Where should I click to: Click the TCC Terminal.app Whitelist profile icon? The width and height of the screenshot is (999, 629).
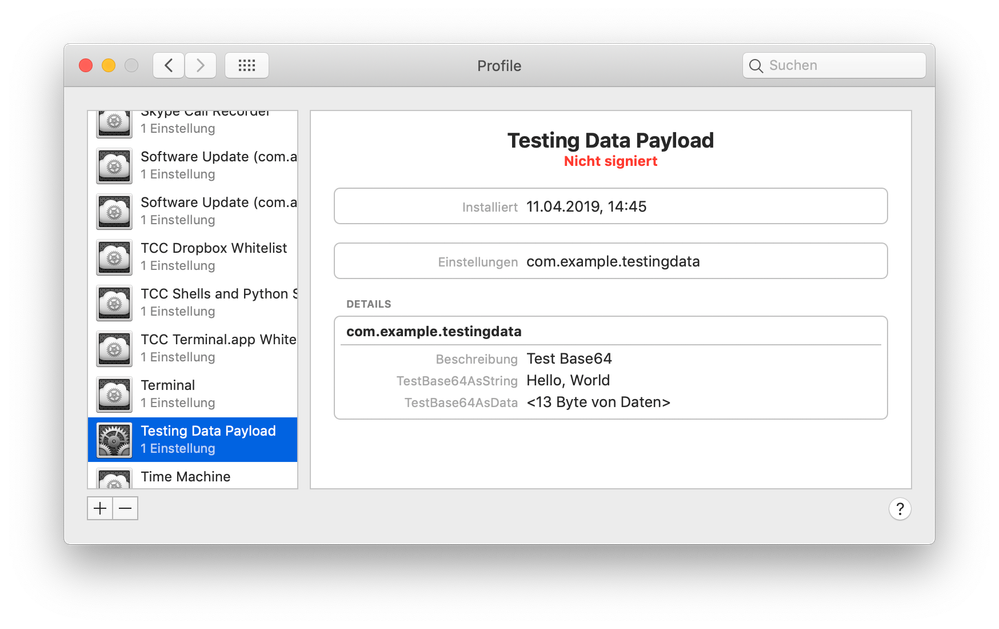(114, 348)
